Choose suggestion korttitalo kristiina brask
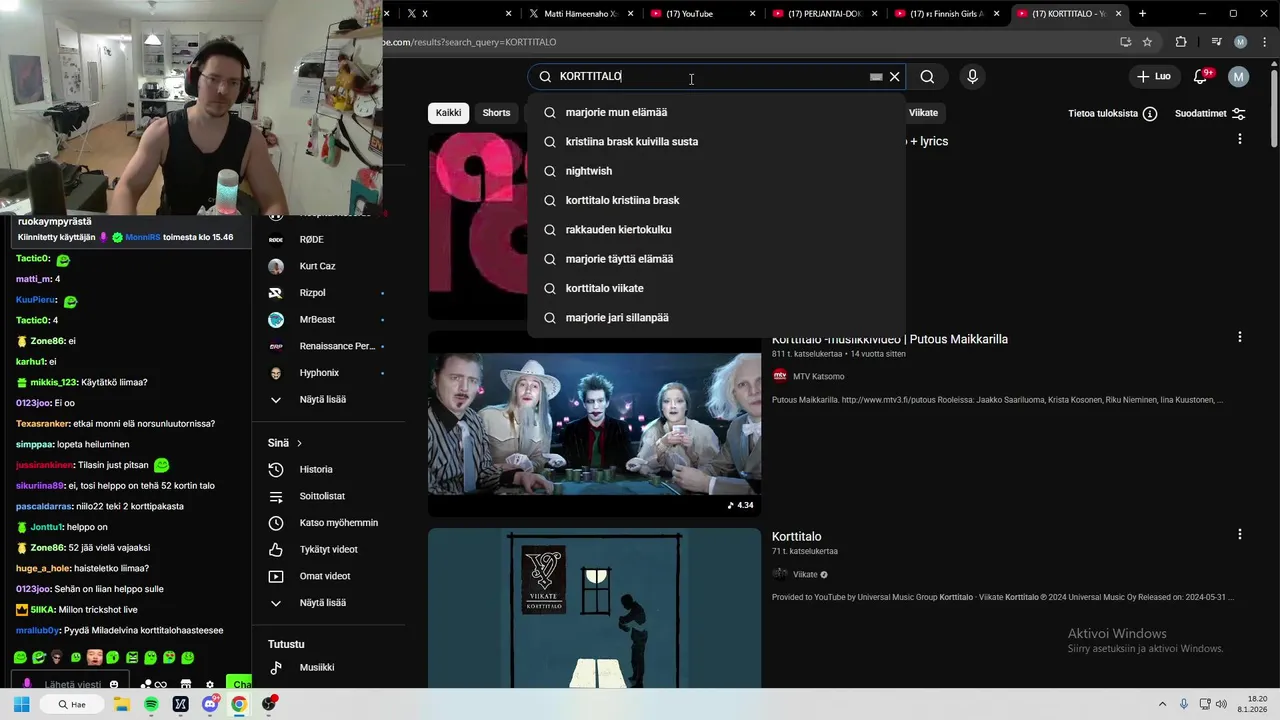This screenshot has height=720, width=1280. click(x=716, y=200)
